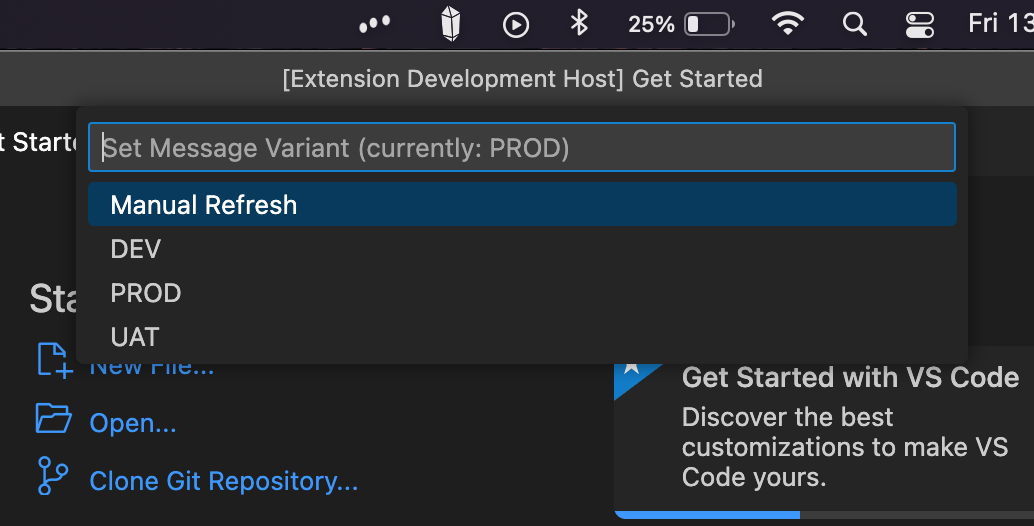Viewport: 1034px width, 526px height.
Task: Open Control Center toggles icon
Action: pos(920,25)
